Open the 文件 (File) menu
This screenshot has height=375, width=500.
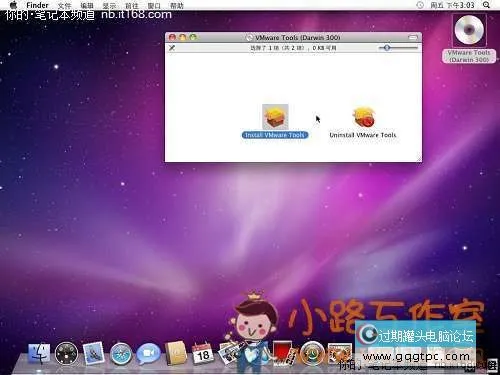pyautogui.click(x=64, y=6)
